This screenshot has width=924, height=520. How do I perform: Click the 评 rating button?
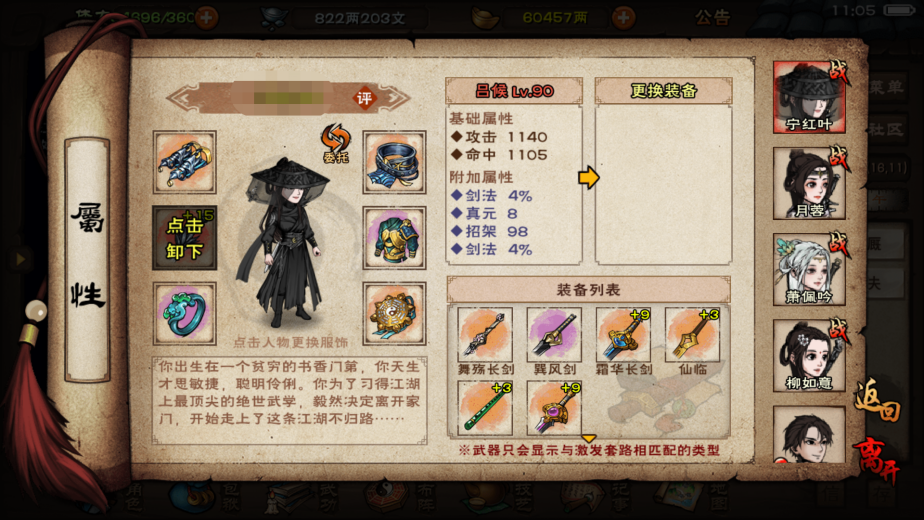click(x=365, y=98)
